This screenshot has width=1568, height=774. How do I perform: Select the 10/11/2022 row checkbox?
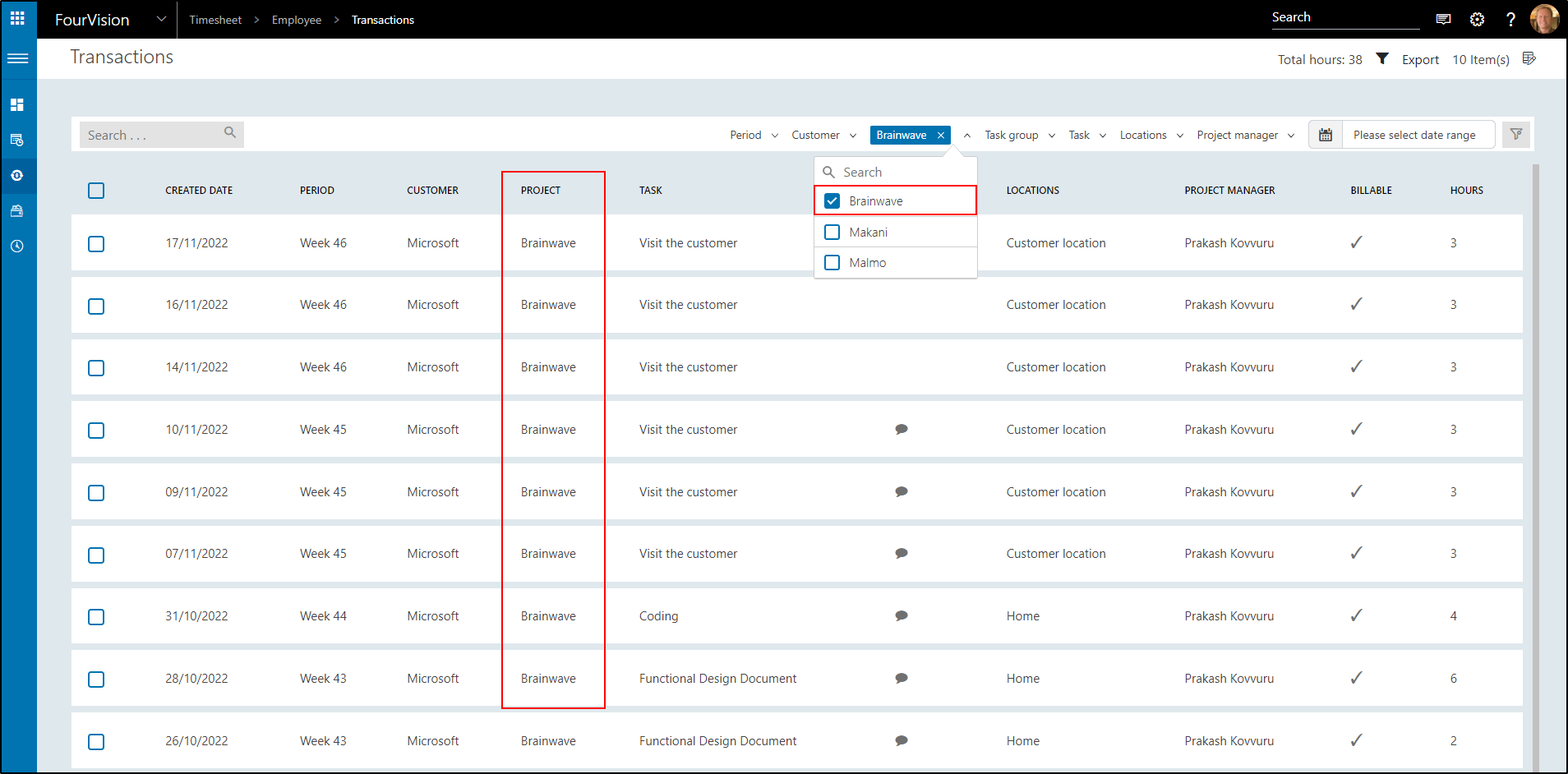[x=96, y=431]
